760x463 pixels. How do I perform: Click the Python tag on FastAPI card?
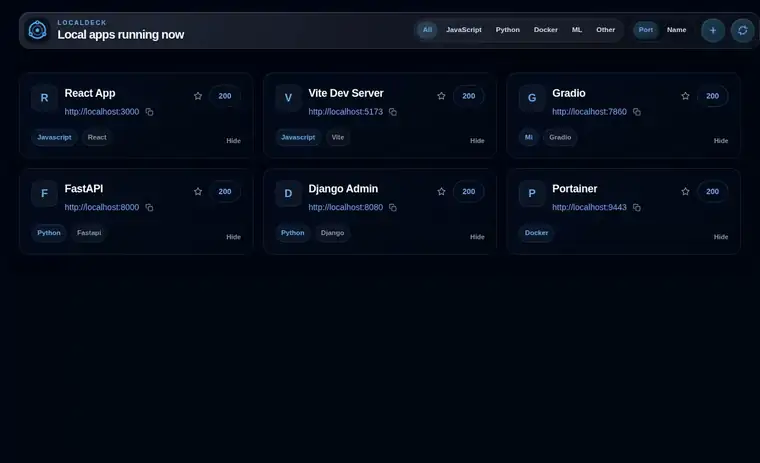tap(49, 233)
